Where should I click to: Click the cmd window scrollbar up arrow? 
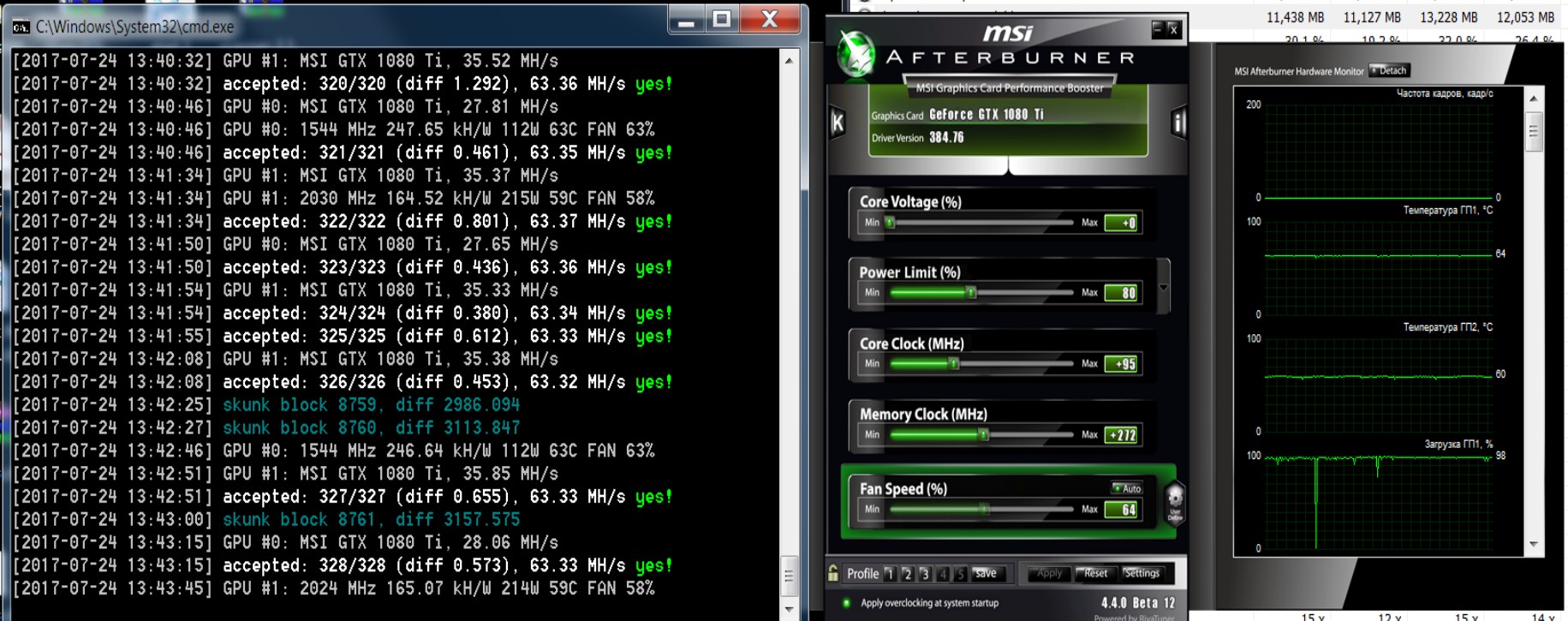pos(789,60)
